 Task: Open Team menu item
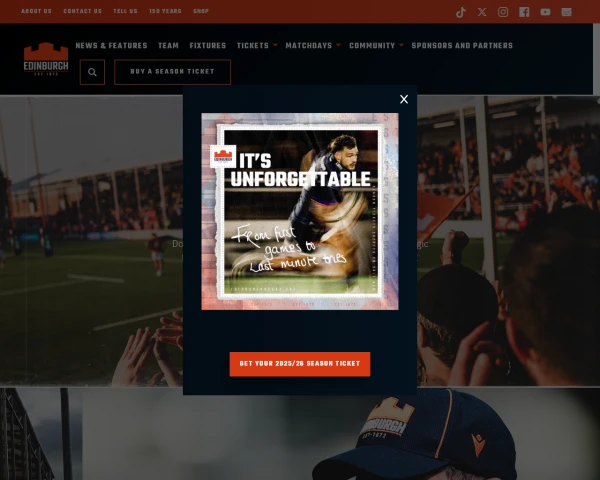click(x=168, y=46)
